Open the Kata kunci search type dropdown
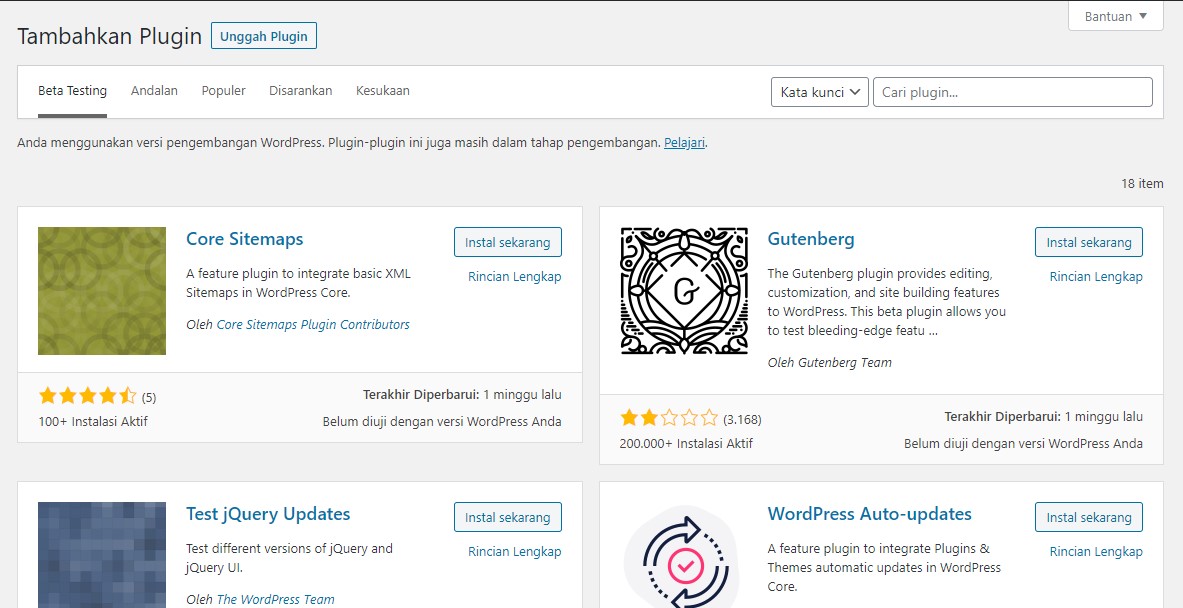The width and height of the screenshot is (1183, 608). pyautogui.click(x=819, y=92)
